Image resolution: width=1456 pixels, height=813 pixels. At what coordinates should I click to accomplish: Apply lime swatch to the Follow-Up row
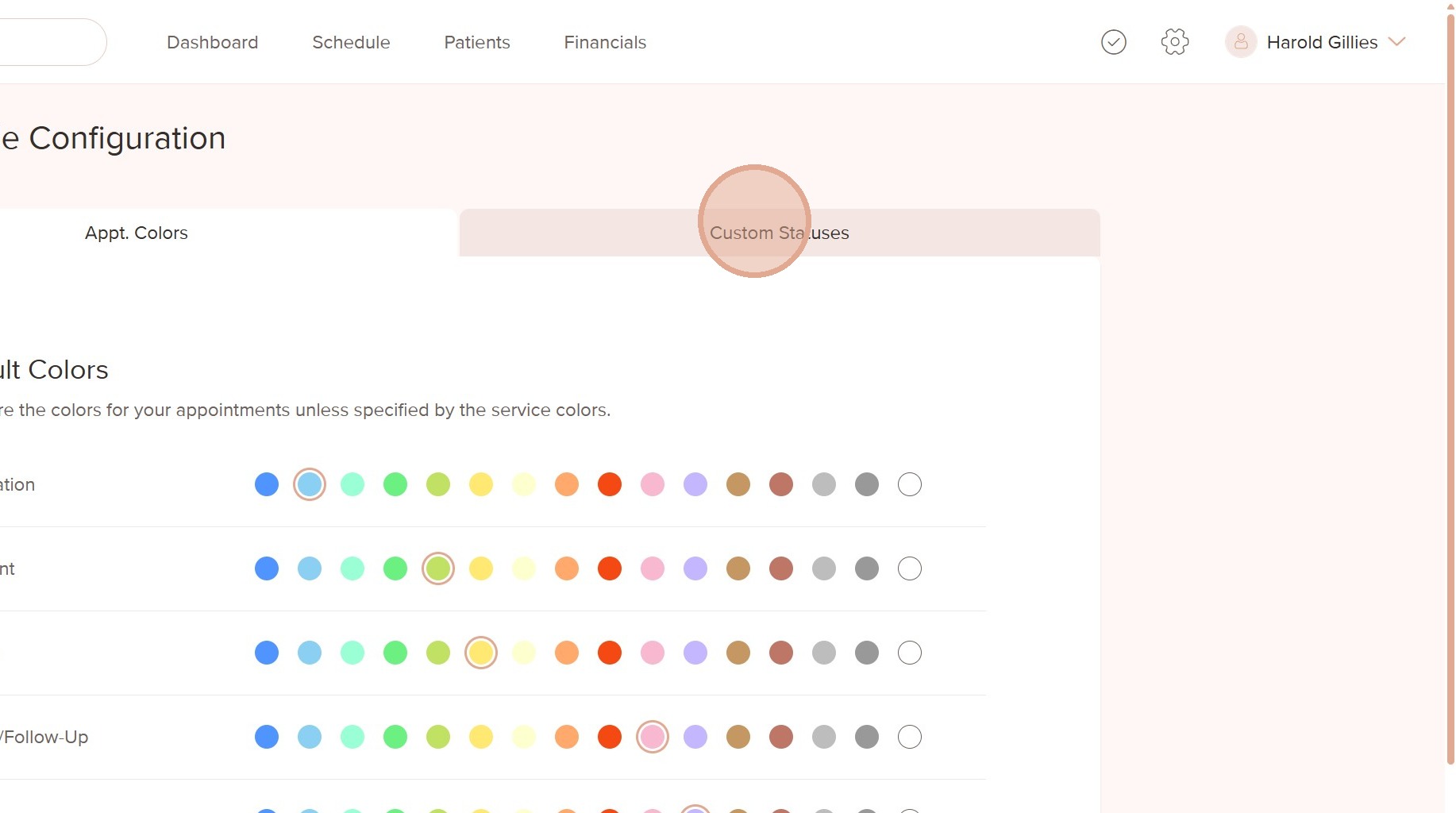coord(438,737)
